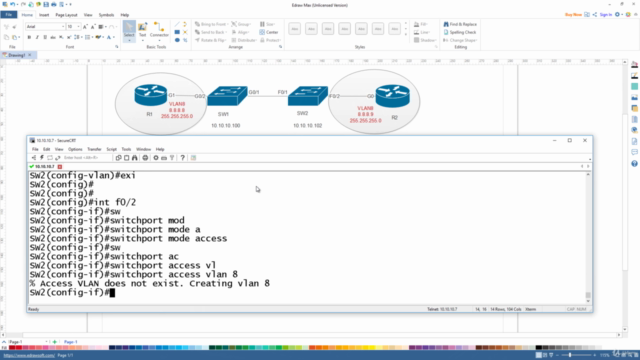Click Find & Replace button
This screenshot has width=640, height=360.
(x=460, y=24)
